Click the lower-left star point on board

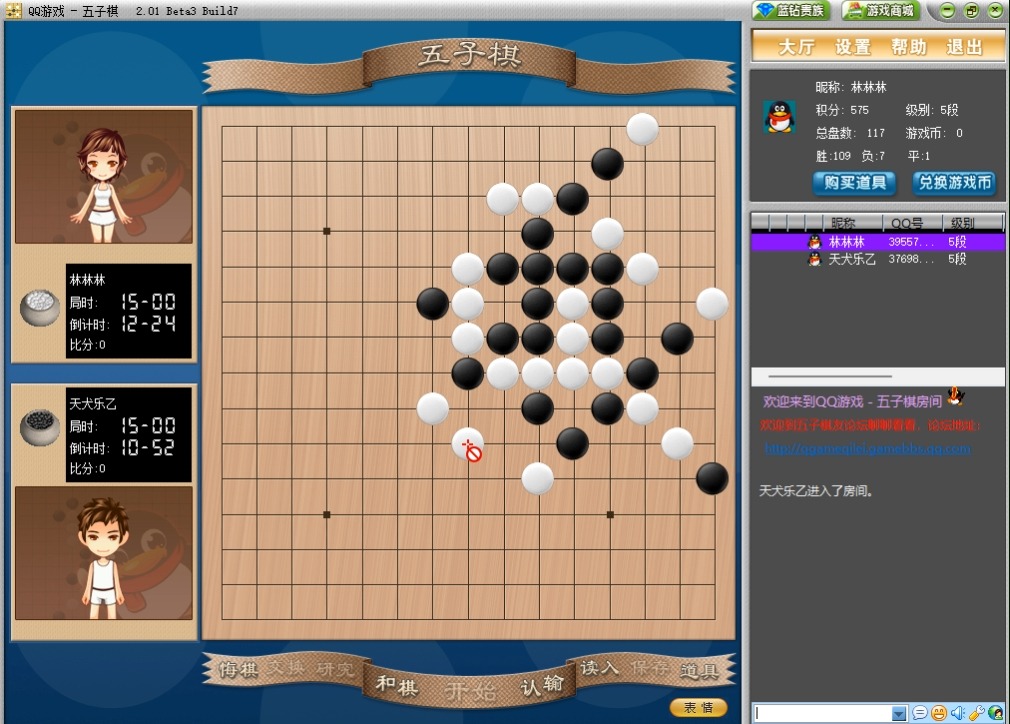point(327,515)
